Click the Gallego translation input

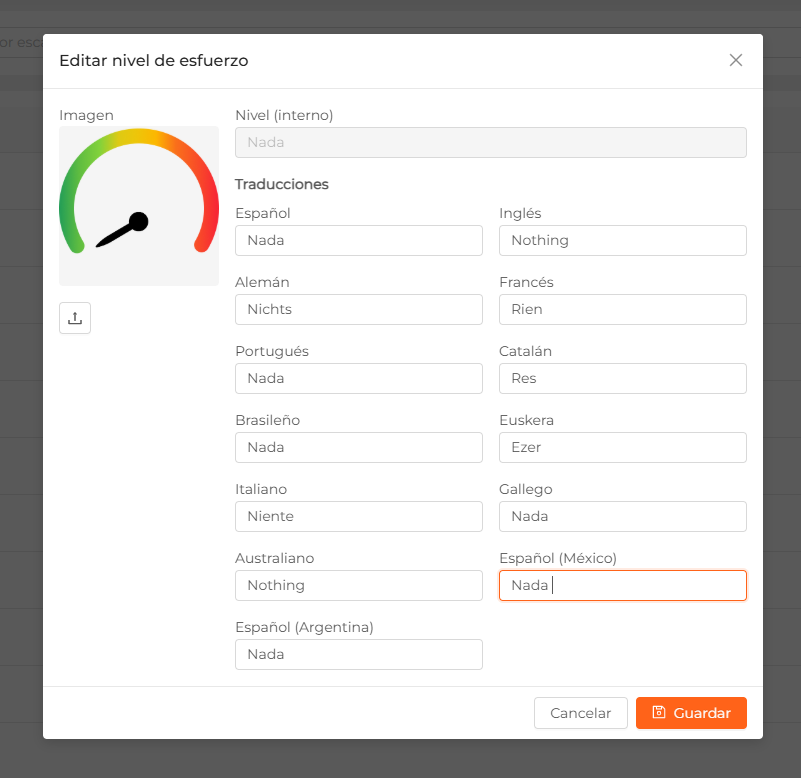(x=623, y=516)
